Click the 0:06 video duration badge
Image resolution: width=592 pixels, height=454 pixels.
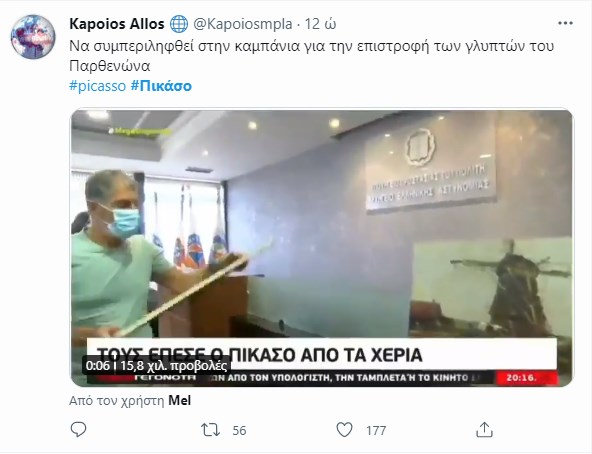pyautogui.click(x=98, y=366)
